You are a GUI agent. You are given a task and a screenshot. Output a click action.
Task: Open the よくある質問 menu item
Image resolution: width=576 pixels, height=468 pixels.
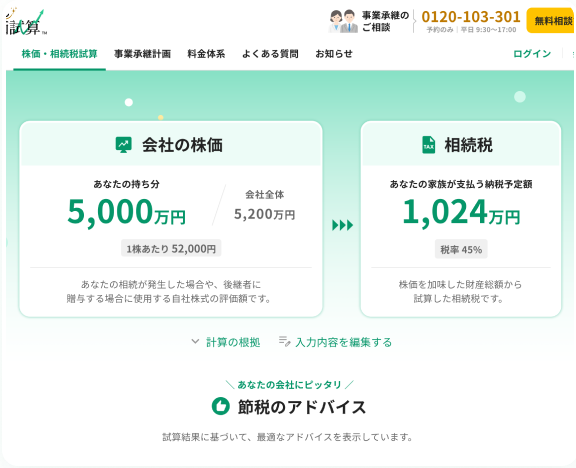(270, 54)
